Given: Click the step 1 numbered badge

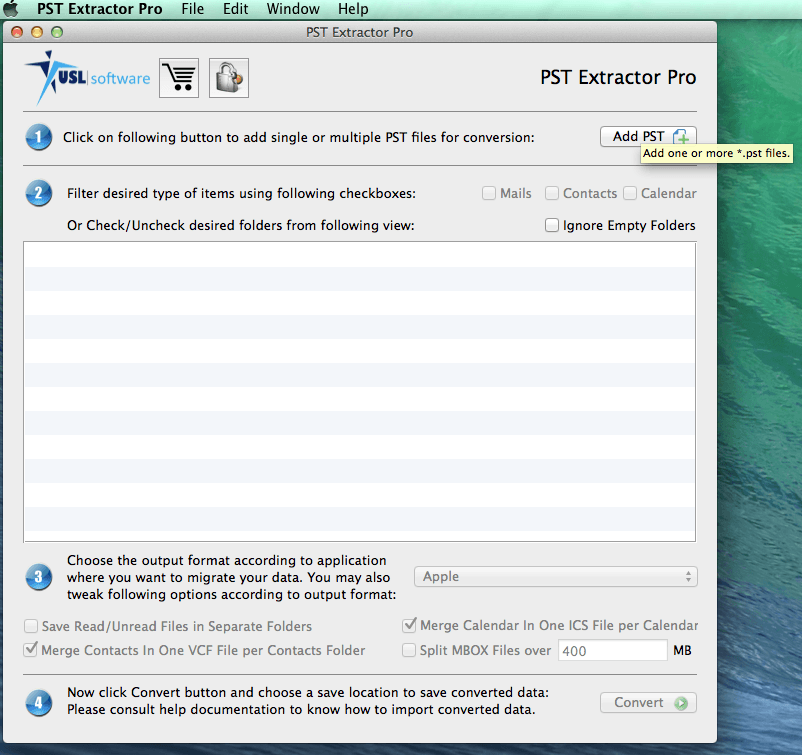Looking at the screenshot, I should tap(38, 137).
